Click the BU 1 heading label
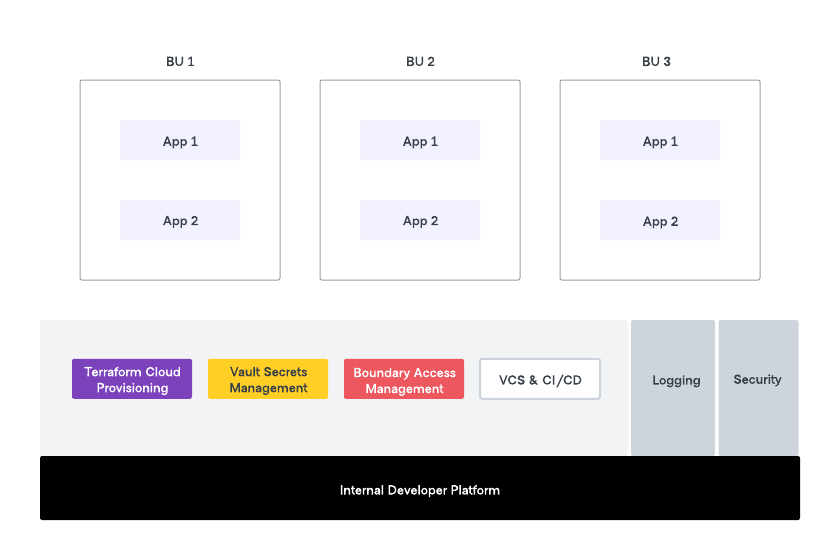Viewport: 840px width, 560px height. [180, 62]
